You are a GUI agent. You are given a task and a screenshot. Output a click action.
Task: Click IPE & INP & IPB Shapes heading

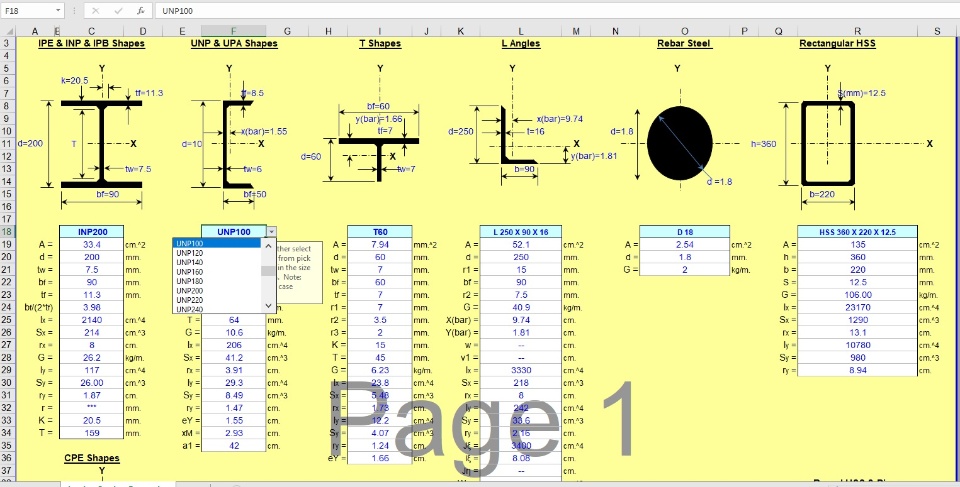click(x=92, y=43)
